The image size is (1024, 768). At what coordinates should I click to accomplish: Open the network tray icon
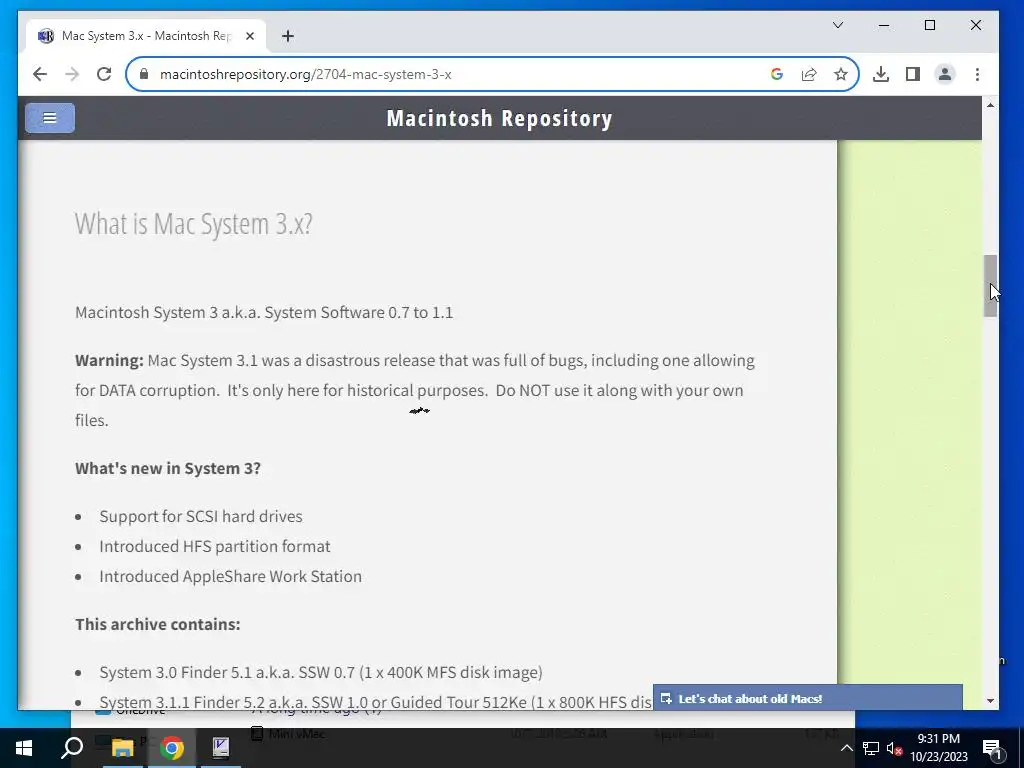point(871,748)
